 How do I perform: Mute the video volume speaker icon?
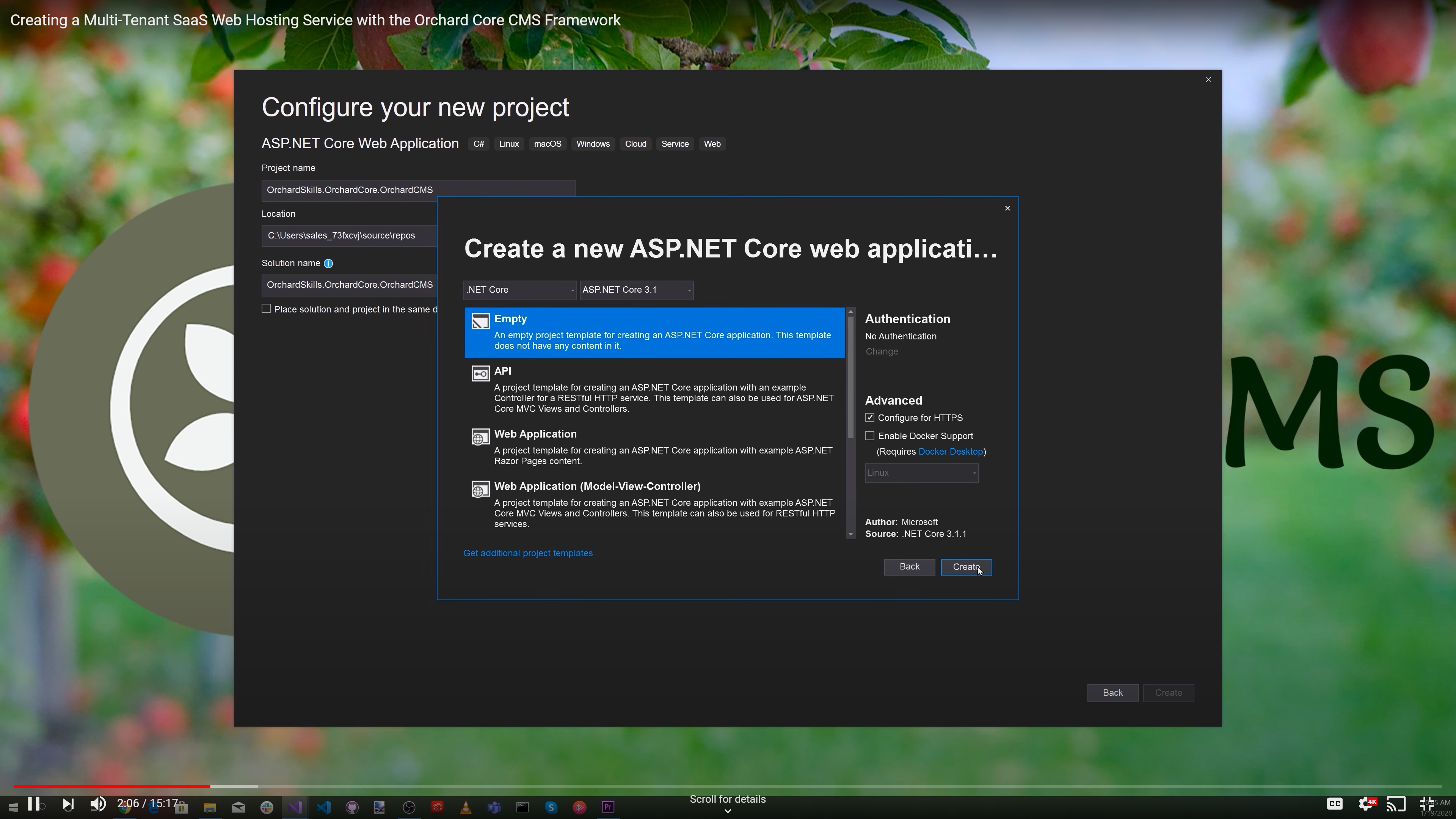pos(98,804)
